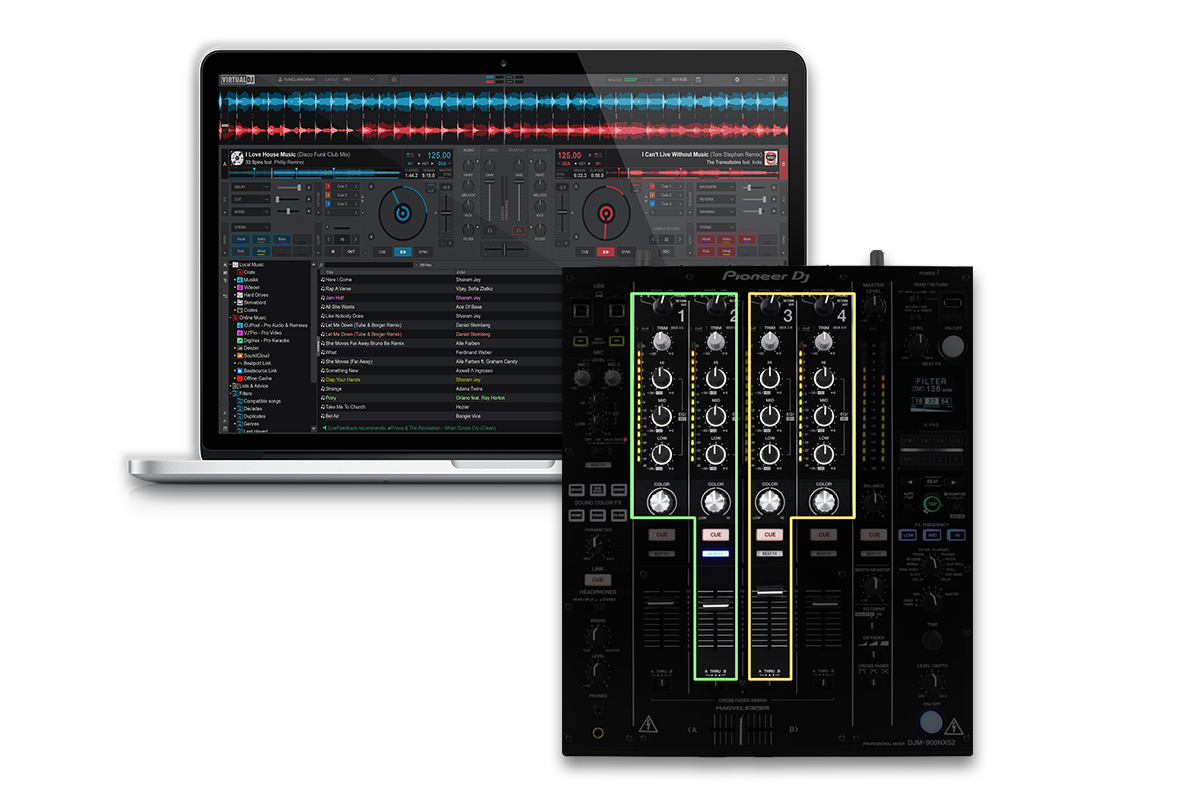The image size is (1200, 800).
Task: Click the SoundCloud icon in the sidebar
Action: [x=238, y=355]
